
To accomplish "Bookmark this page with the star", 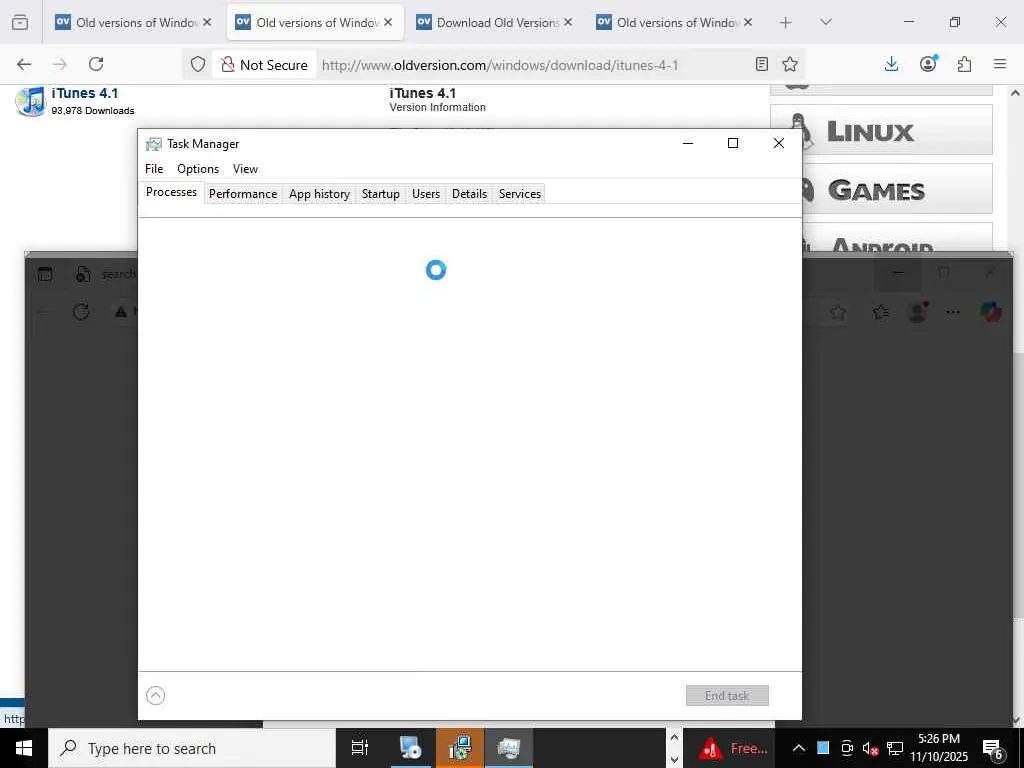I will point(790,64).
